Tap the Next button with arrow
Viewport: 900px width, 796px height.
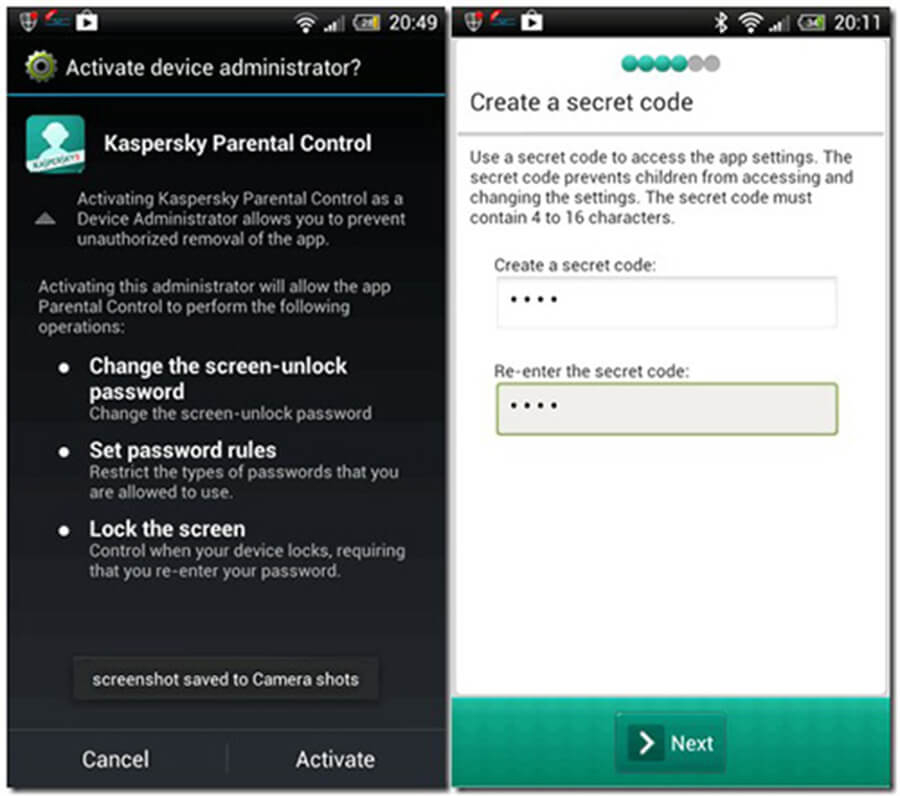(670, 743)
